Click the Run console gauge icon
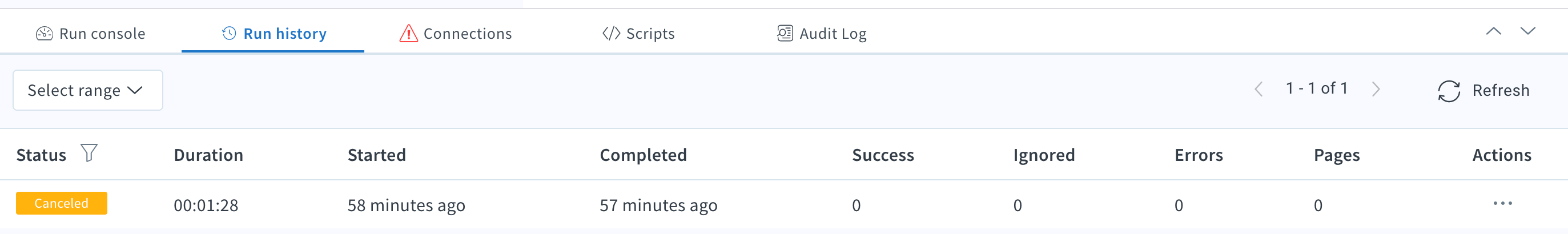Screen dimensions: 1568x234 45,34
